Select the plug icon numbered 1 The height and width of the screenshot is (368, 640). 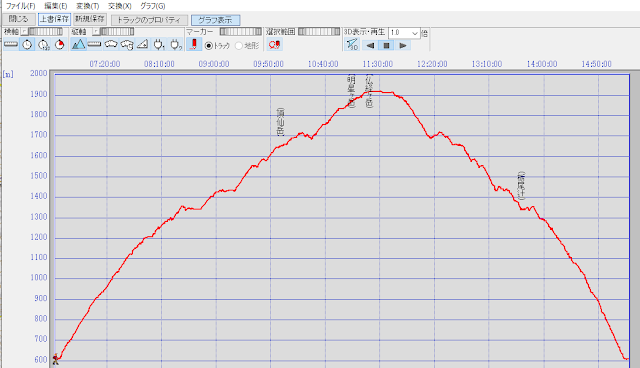pos(159,44)
